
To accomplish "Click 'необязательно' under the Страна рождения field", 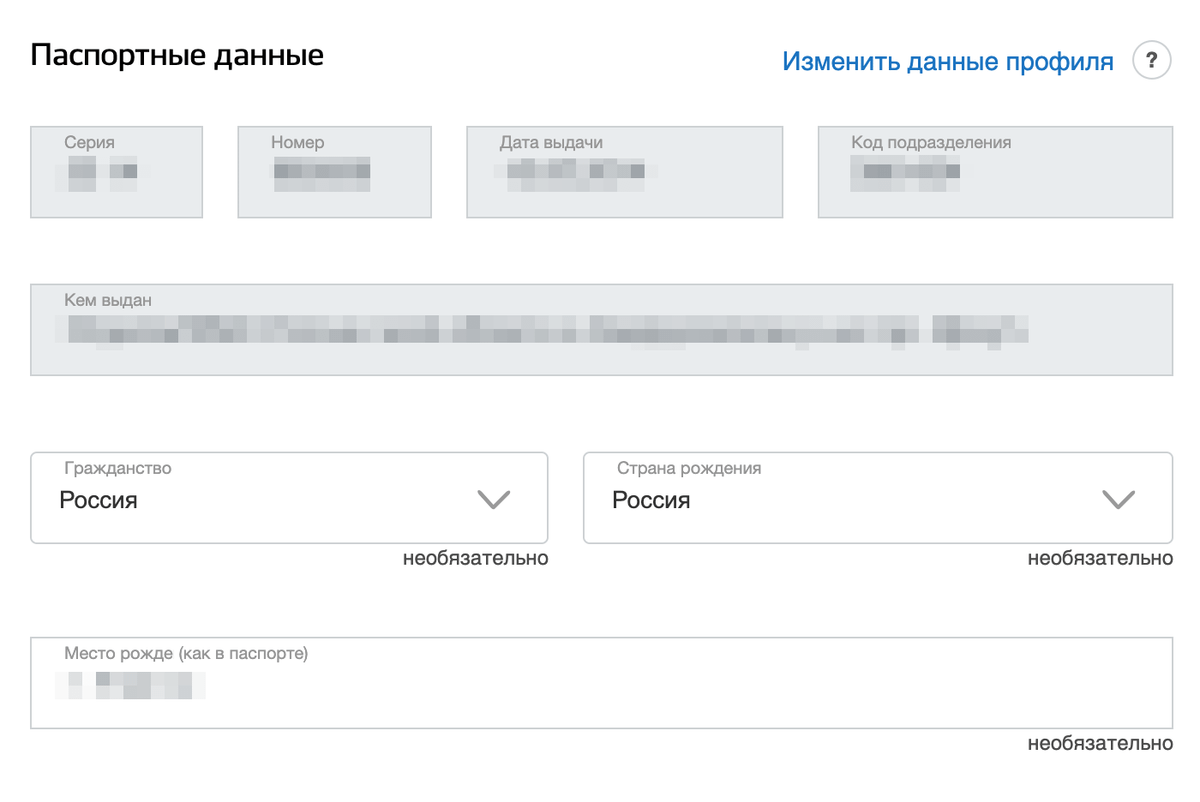I will (x=1100, y=558).
